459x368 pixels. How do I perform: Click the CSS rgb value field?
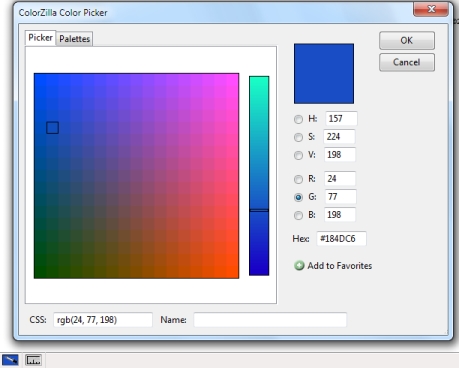coord(103,320)
